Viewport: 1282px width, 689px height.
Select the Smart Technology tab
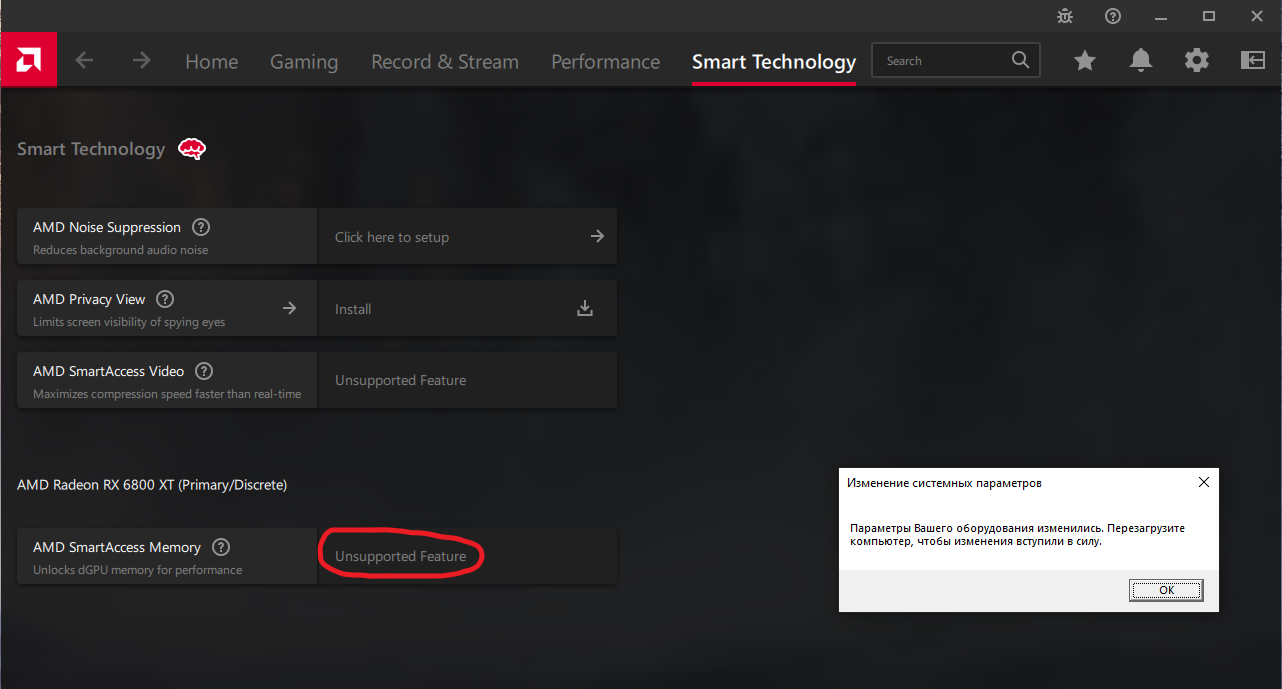pos(774,61)
